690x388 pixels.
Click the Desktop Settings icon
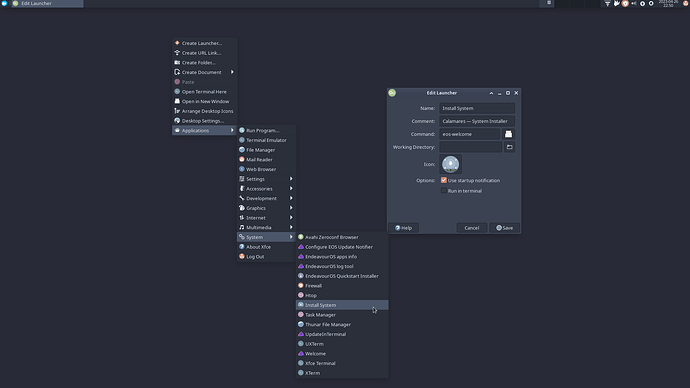click(x=177, y=121)
